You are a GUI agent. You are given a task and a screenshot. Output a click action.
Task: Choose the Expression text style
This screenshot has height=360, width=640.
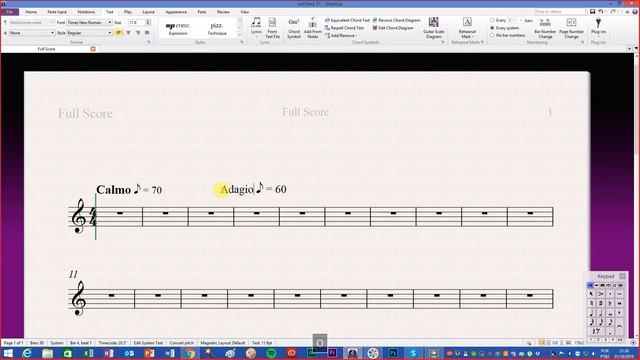coord(178,29)
